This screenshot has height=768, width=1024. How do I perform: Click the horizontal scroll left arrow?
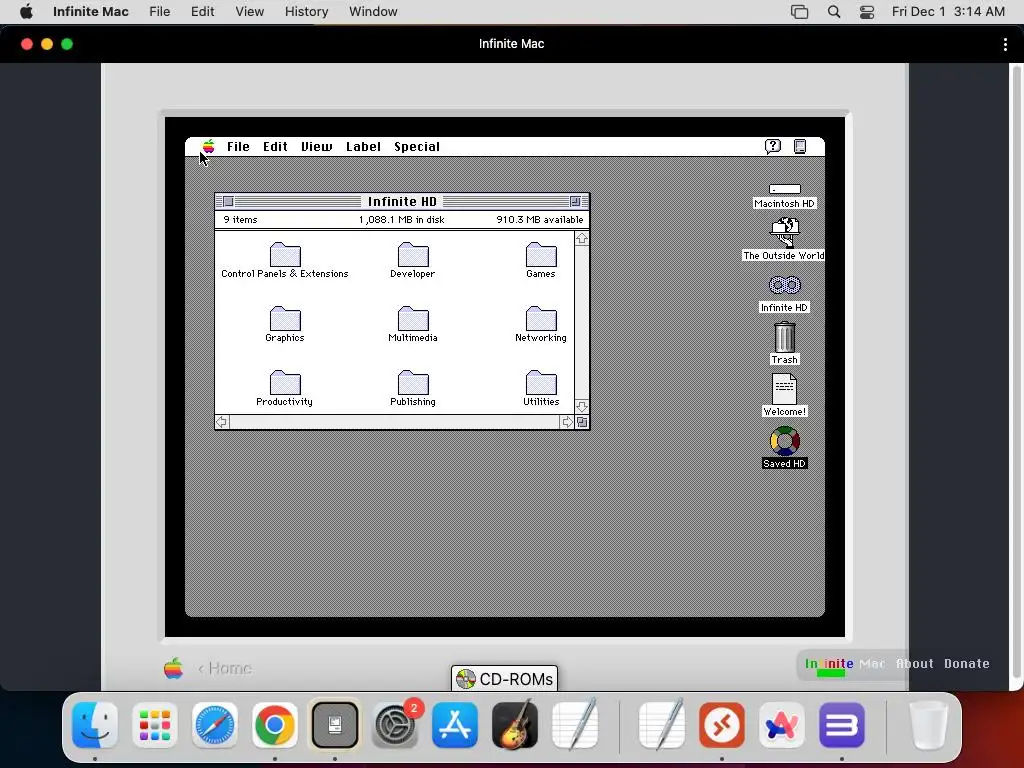click(222, 423)
